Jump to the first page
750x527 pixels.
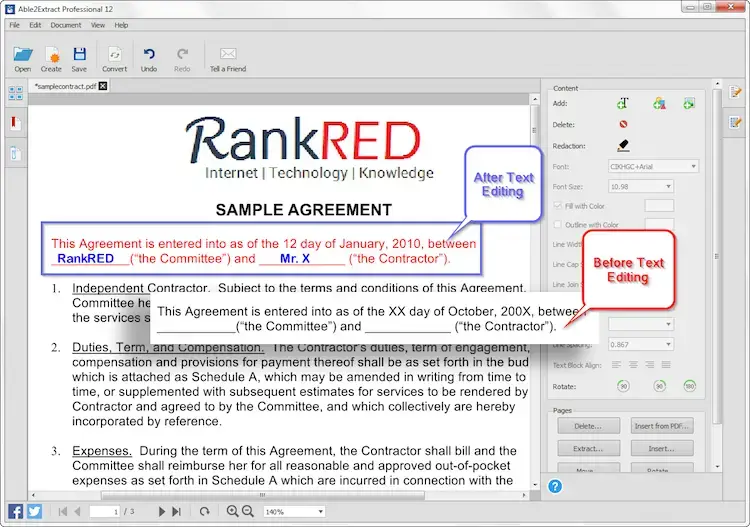[x=63, y=512]
